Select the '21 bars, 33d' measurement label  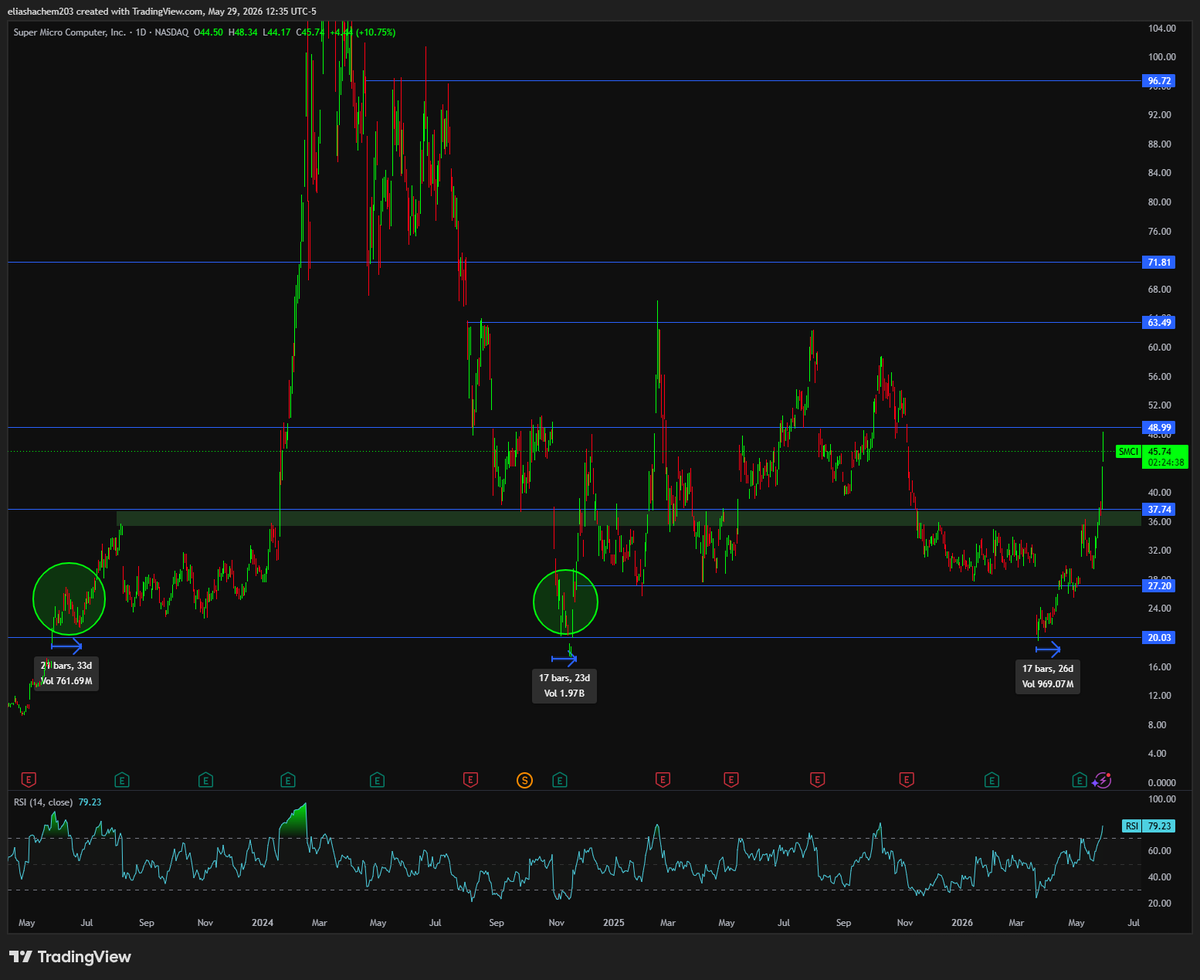(x=67, y=673)
